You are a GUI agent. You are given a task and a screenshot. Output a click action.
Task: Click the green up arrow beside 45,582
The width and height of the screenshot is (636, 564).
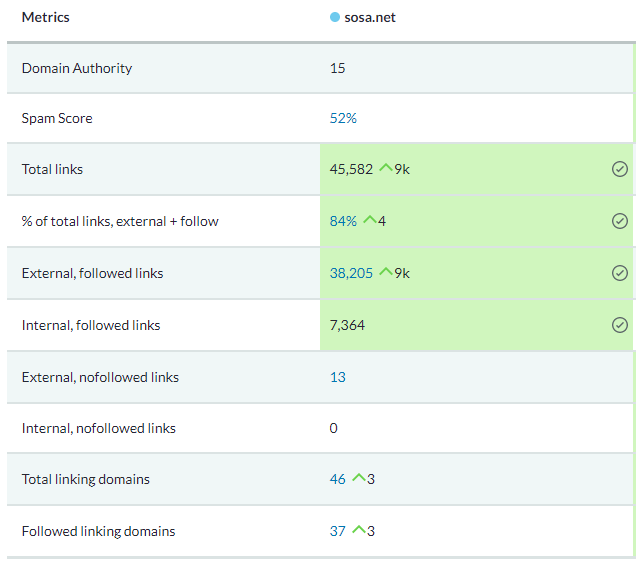coord(386,167)
